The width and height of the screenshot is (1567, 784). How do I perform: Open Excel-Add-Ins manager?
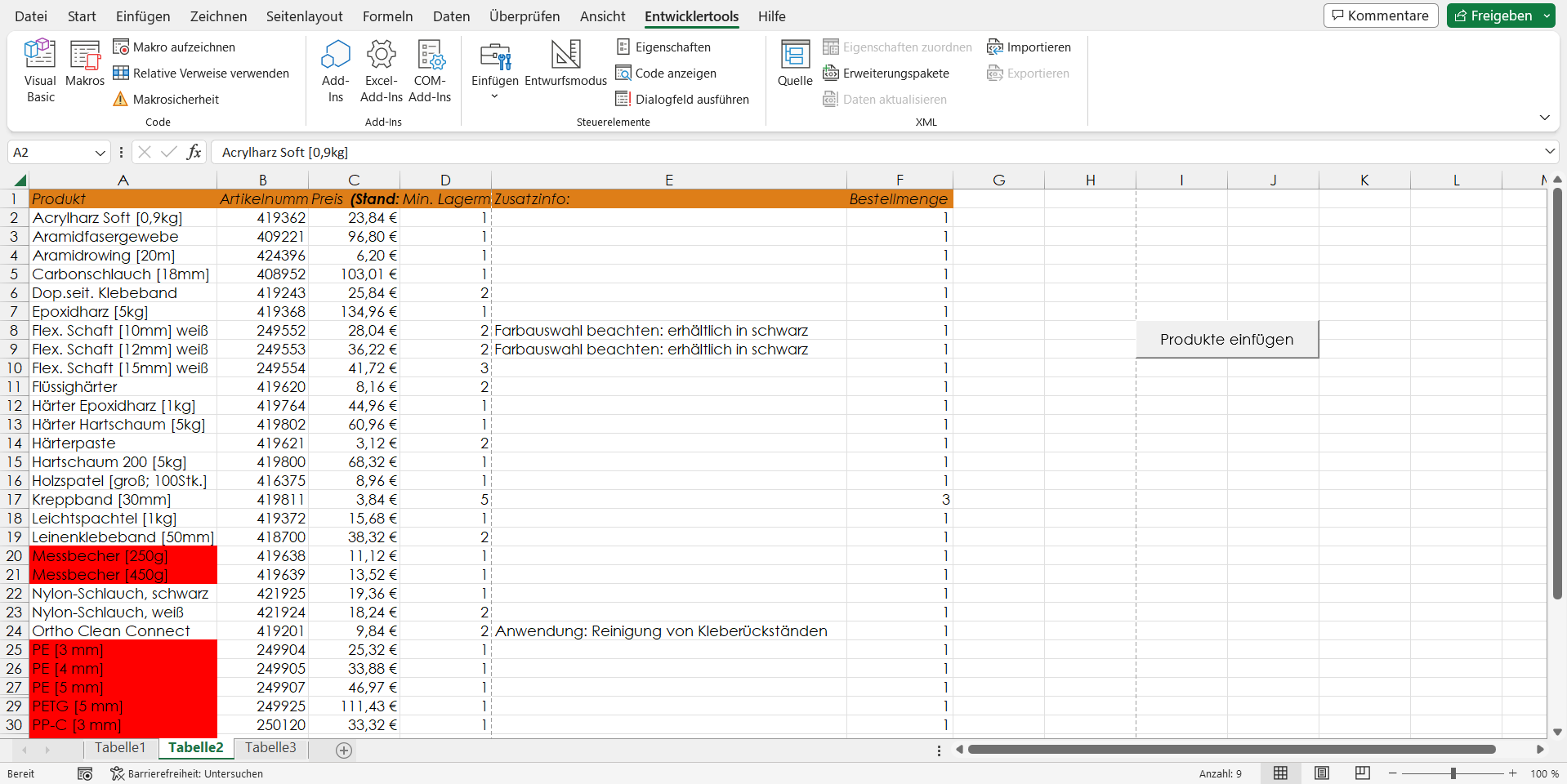pos(381,71)
